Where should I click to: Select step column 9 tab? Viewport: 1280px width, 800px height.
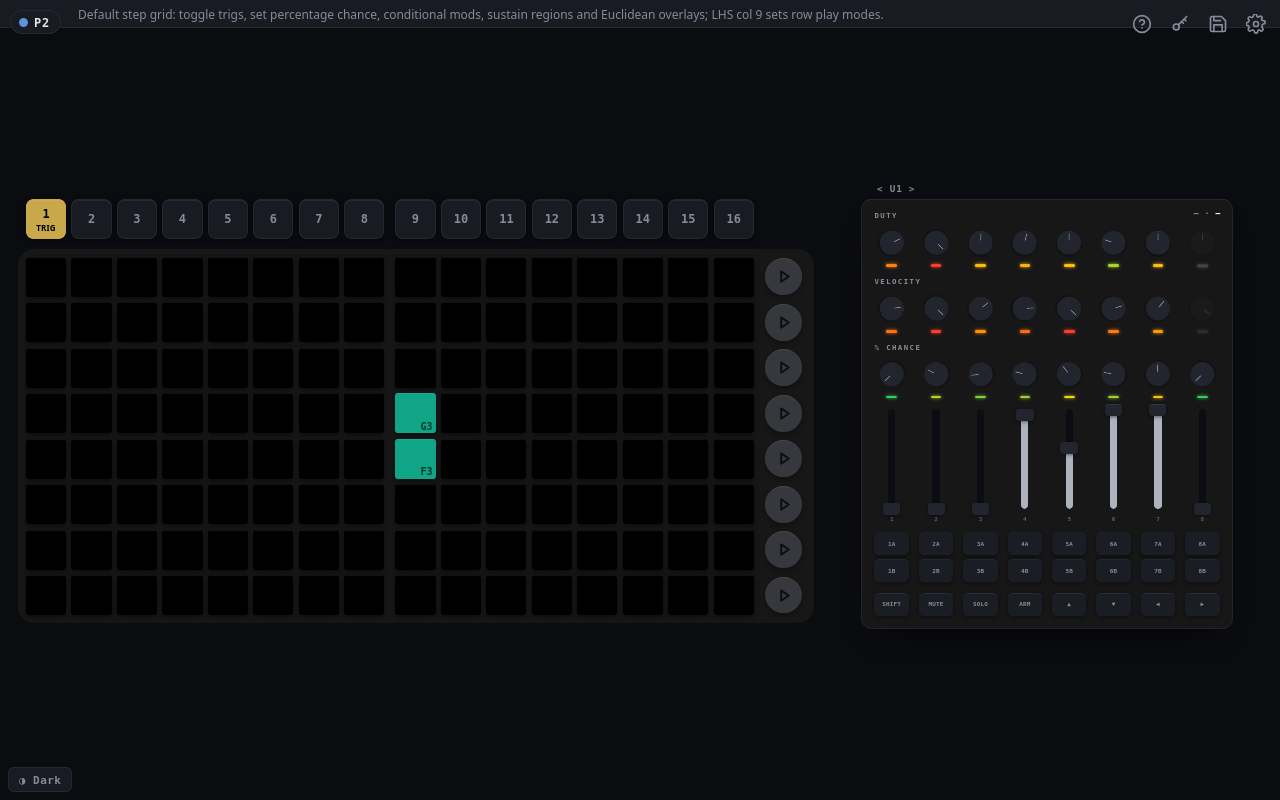click(415, 219)
